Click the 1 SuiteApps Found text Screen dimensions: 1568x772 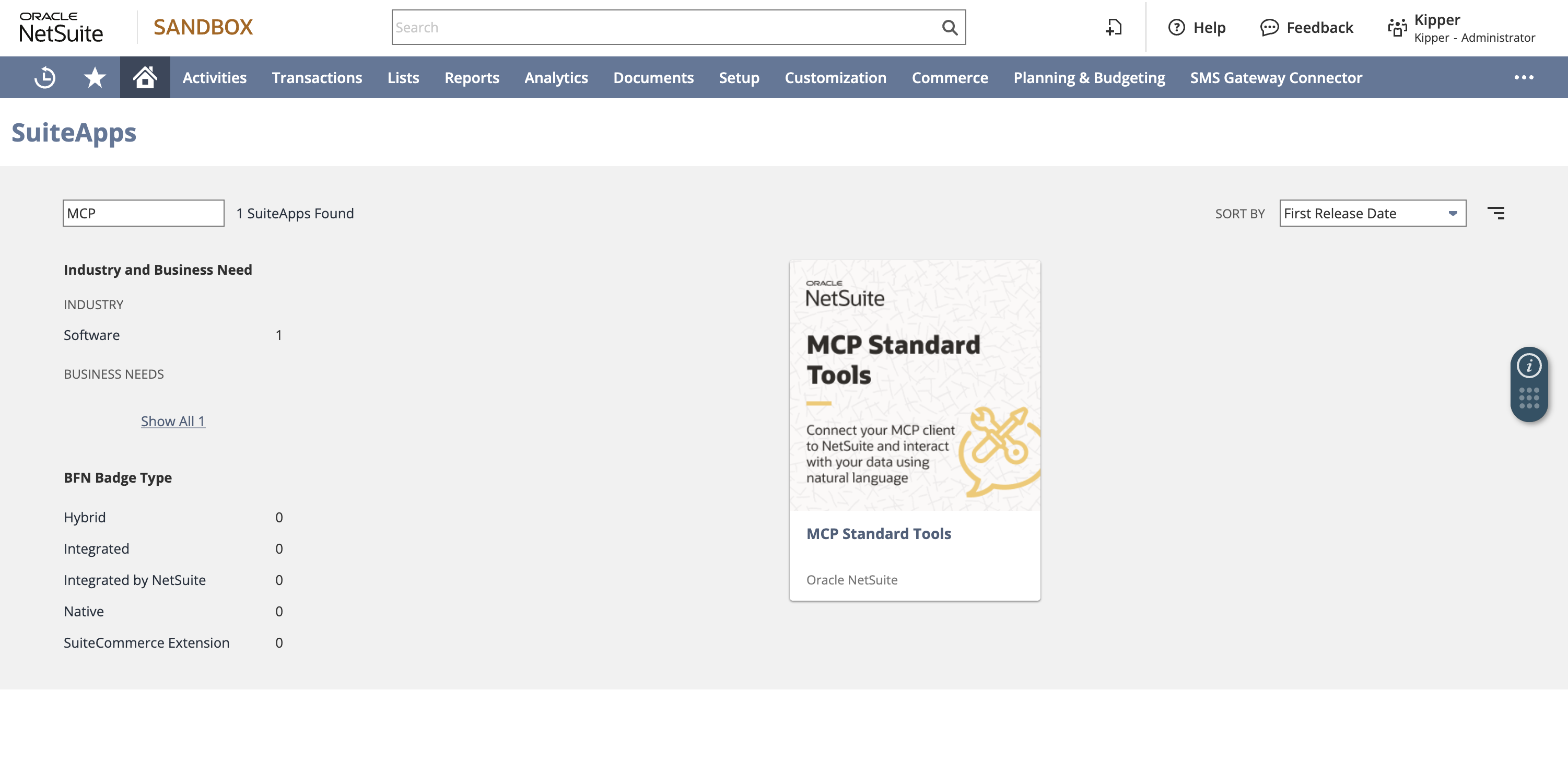tap(295, 213)
